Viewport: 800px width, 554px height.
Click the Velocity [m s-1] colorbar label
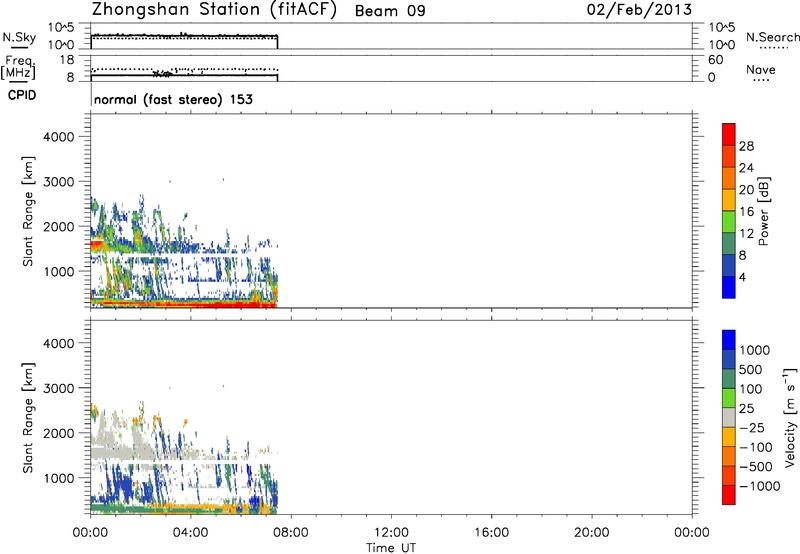[789, 417]
